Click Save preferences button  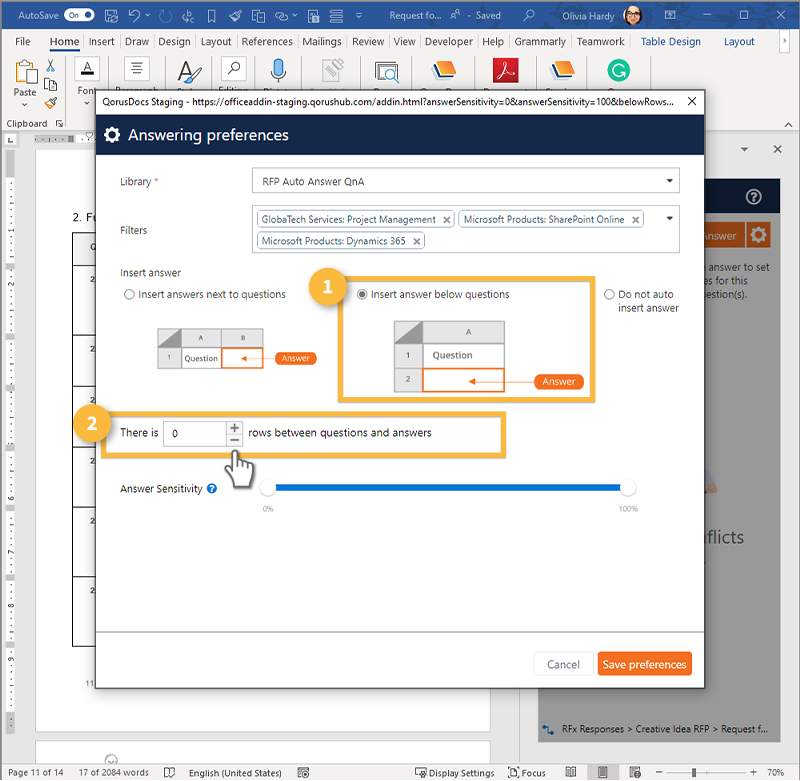pyautogui.click(x=644, y=664)
